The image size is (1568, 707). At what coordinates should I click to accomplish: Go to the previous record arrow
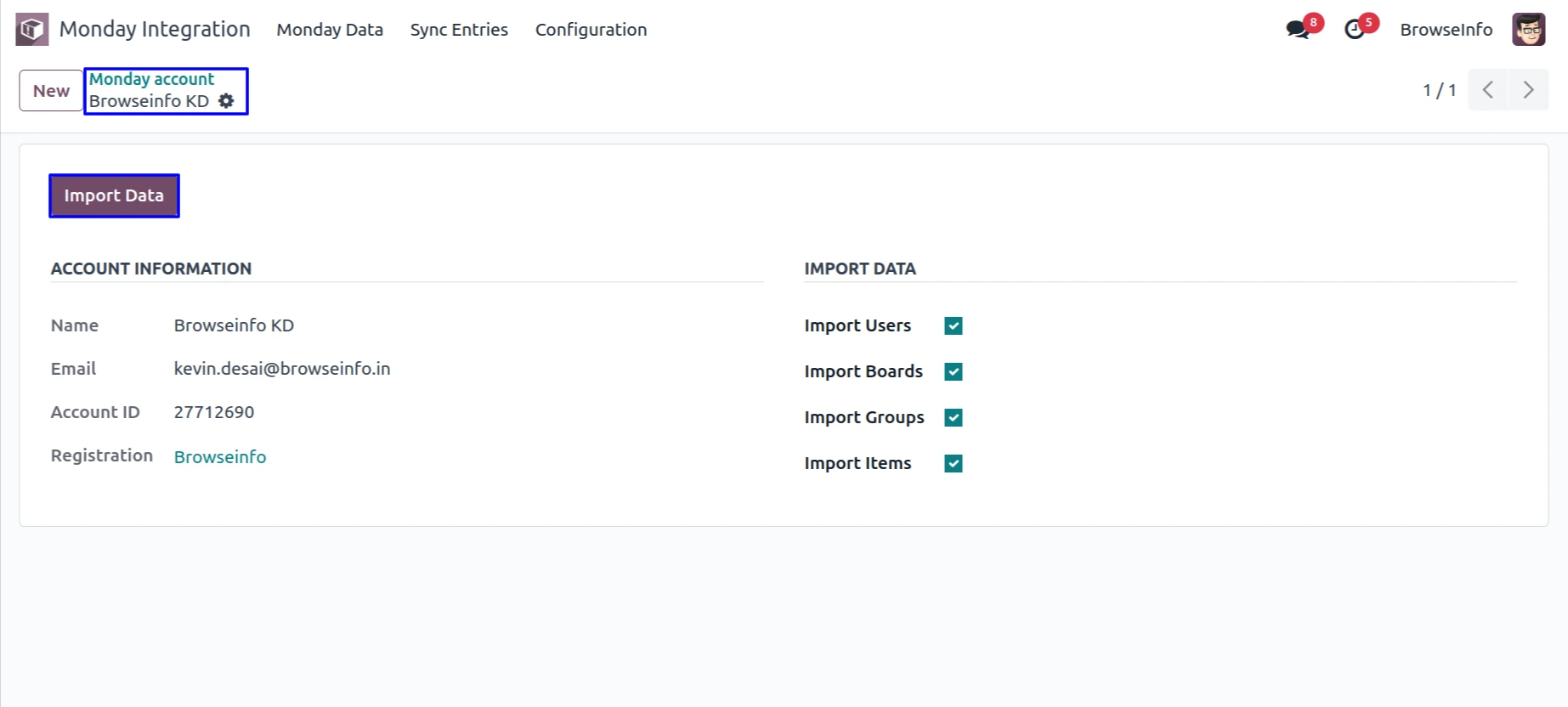[1488, 90]
